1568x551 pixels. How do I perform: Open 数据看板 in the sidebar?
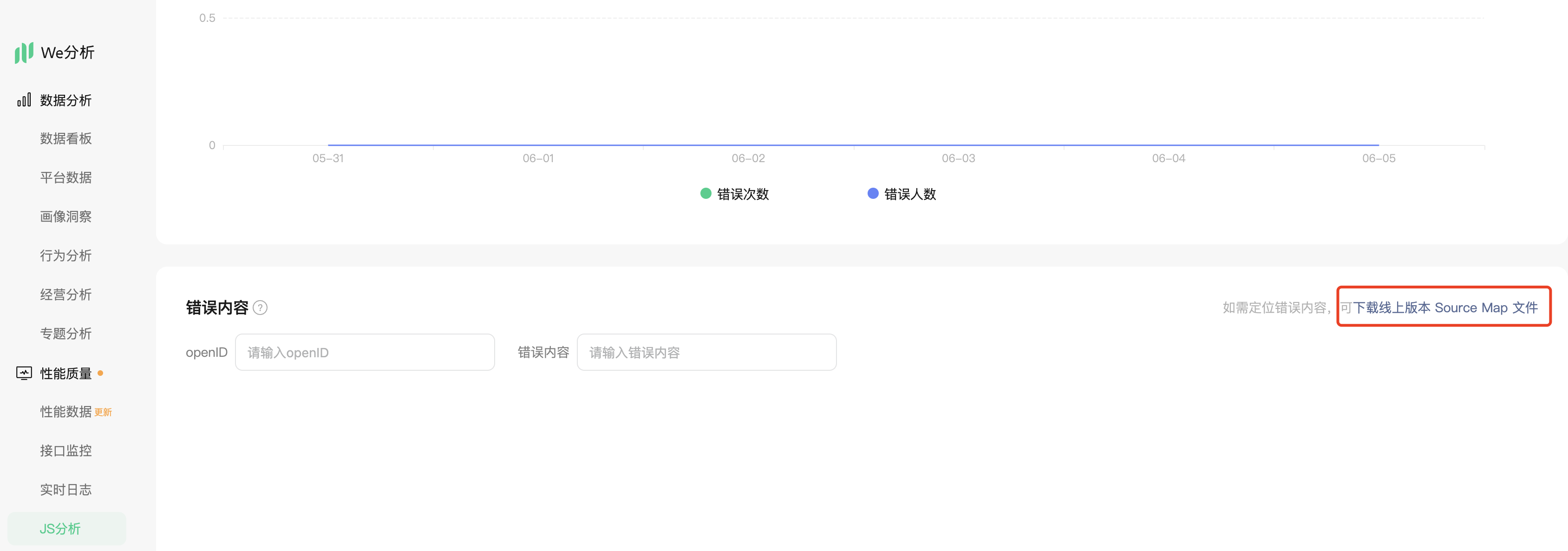[x=66, y=139]
